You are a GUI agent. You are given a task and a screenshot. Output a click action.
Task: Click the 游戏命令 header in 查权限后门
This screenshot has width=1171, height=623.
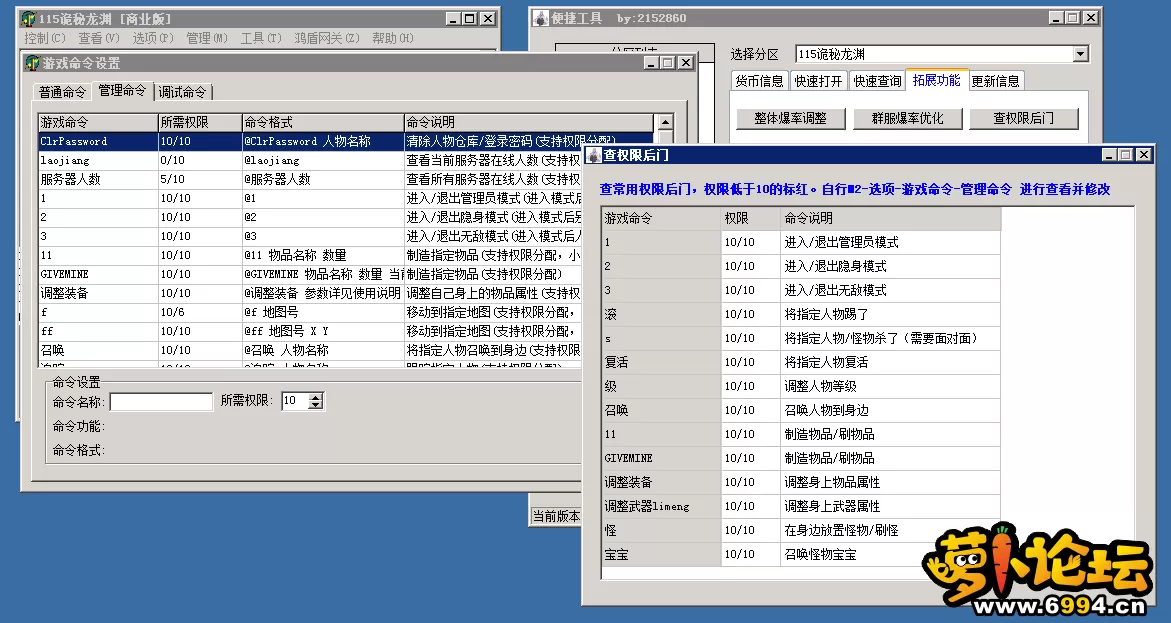[x=661, y=218]
